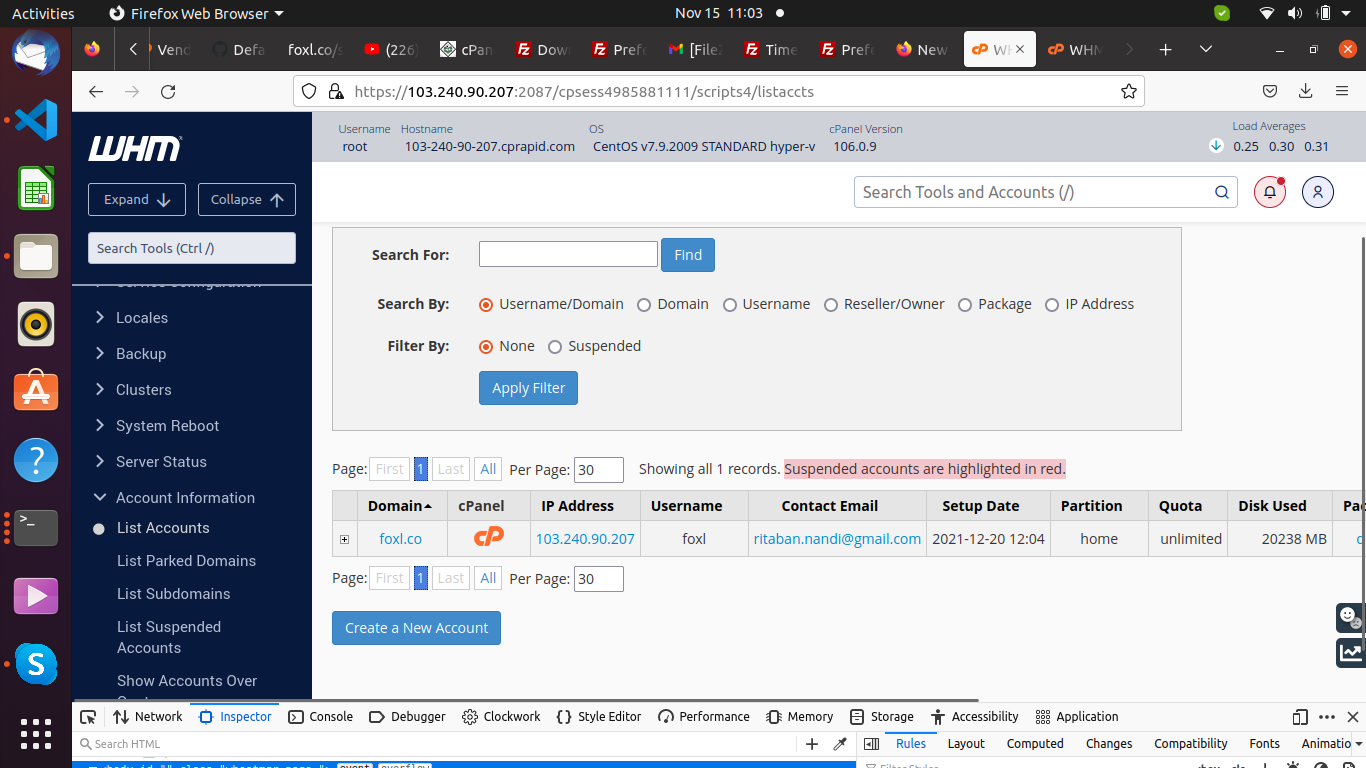Viewport: 1366px width, 768px height.
Task: Expand the foxl.co account row details
Action: pyautogui.click(x=344, y=540)
